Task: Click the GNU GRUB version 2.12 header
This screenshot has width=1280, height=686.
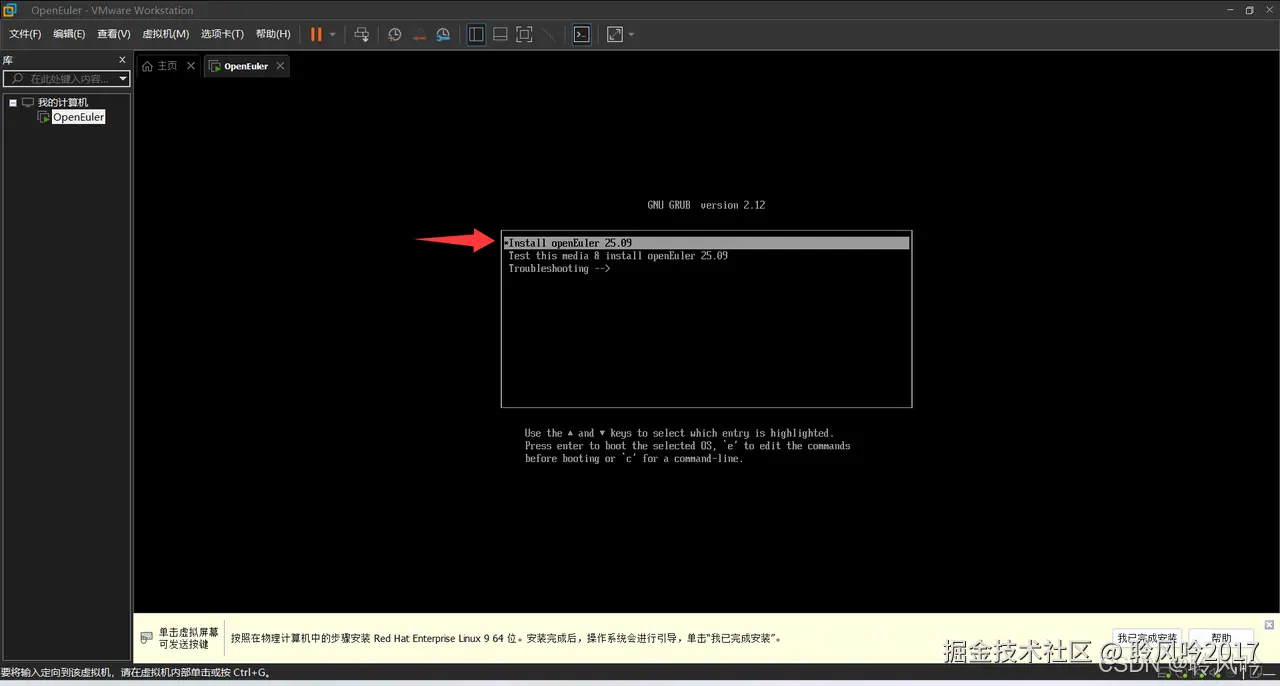Action: [706, 205]
